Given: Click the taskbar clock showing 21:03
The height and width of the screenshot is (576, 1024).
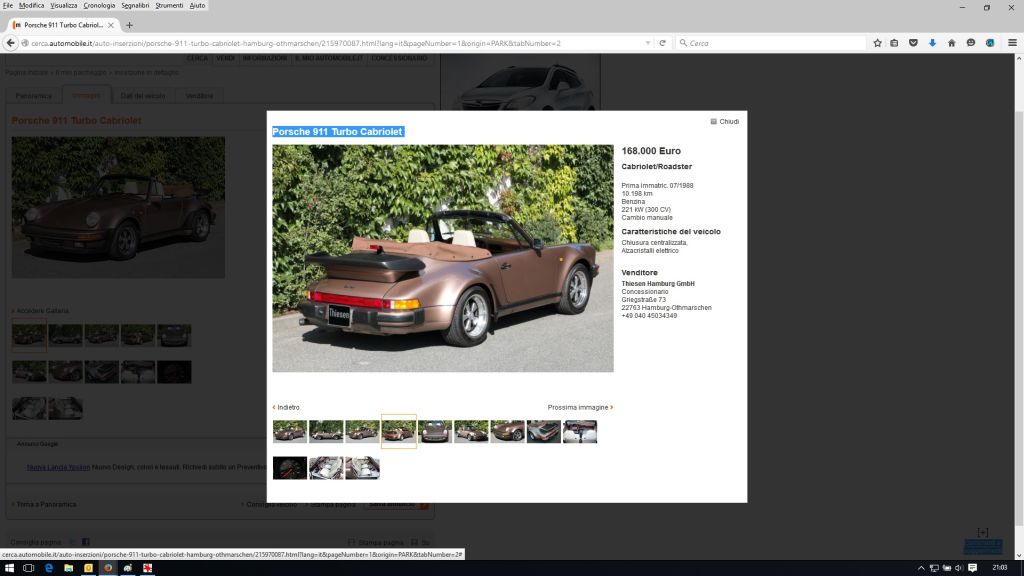Looking at the screenshot, I should coord(1000,568).
